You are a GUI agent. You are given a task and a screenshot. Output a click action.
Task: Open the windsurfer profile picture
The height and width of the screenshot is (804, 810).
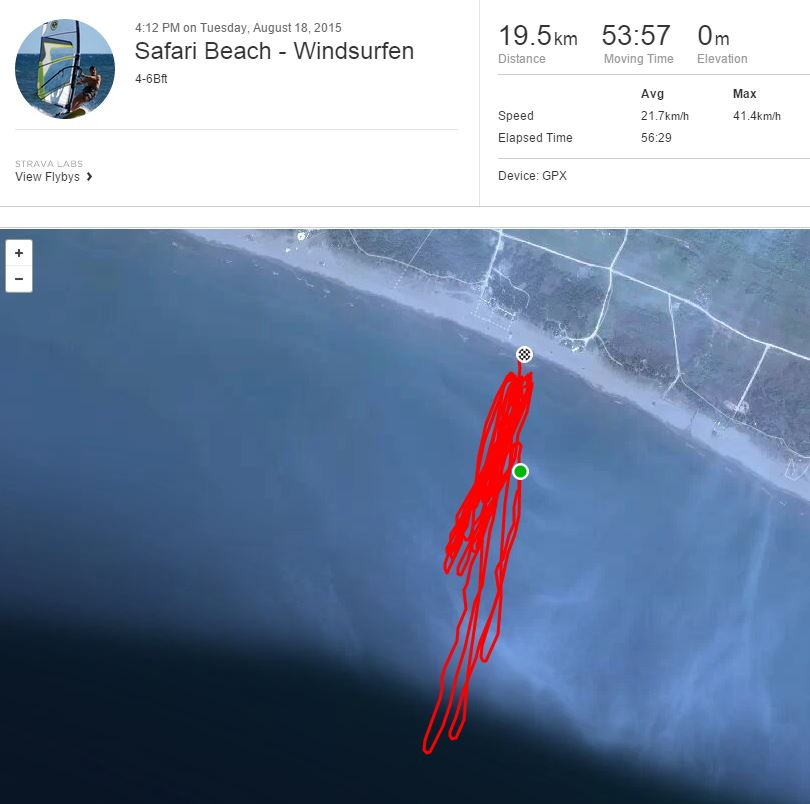65,69
